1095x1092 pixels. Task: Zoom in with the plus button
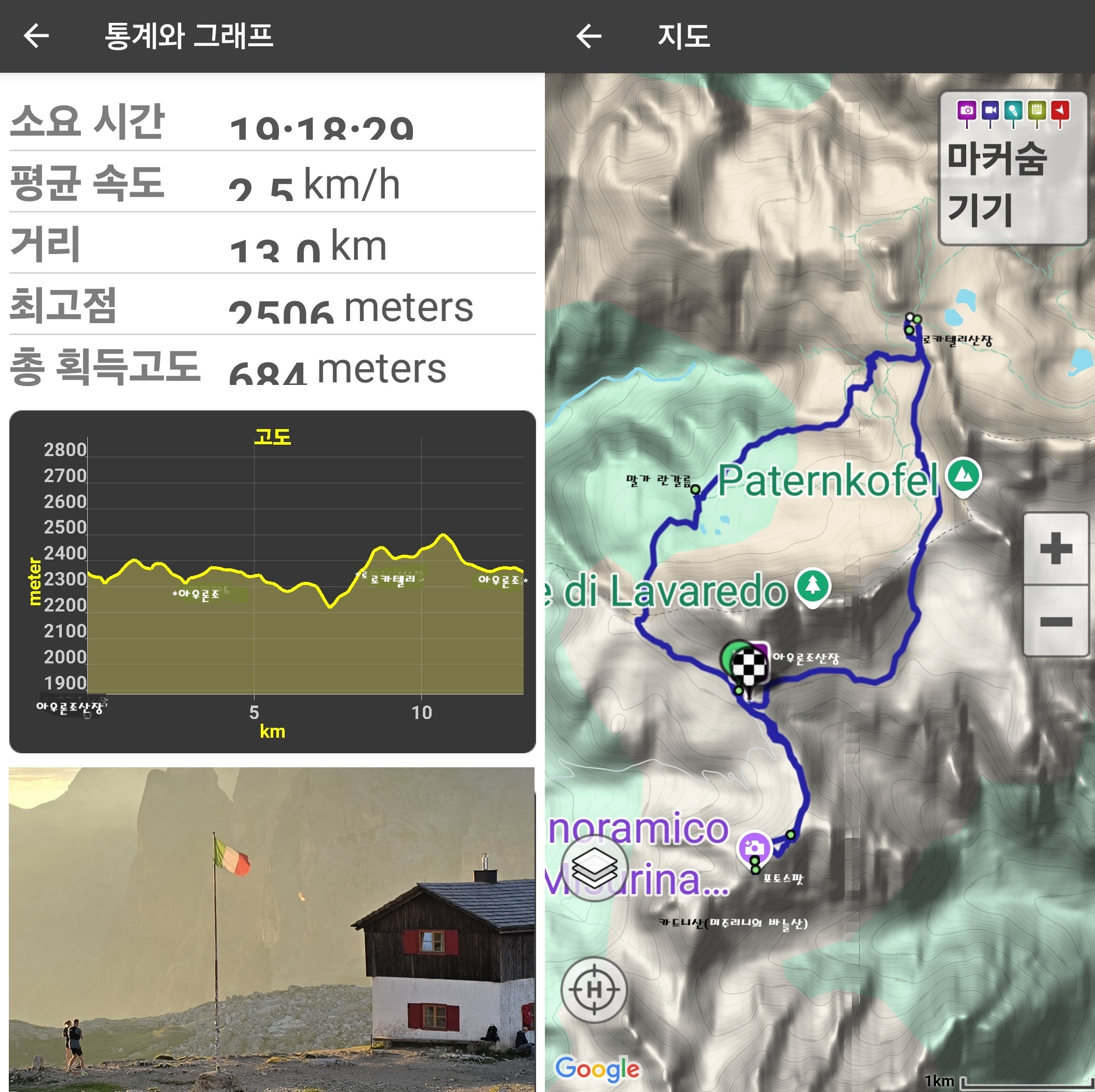point(1056,549)
